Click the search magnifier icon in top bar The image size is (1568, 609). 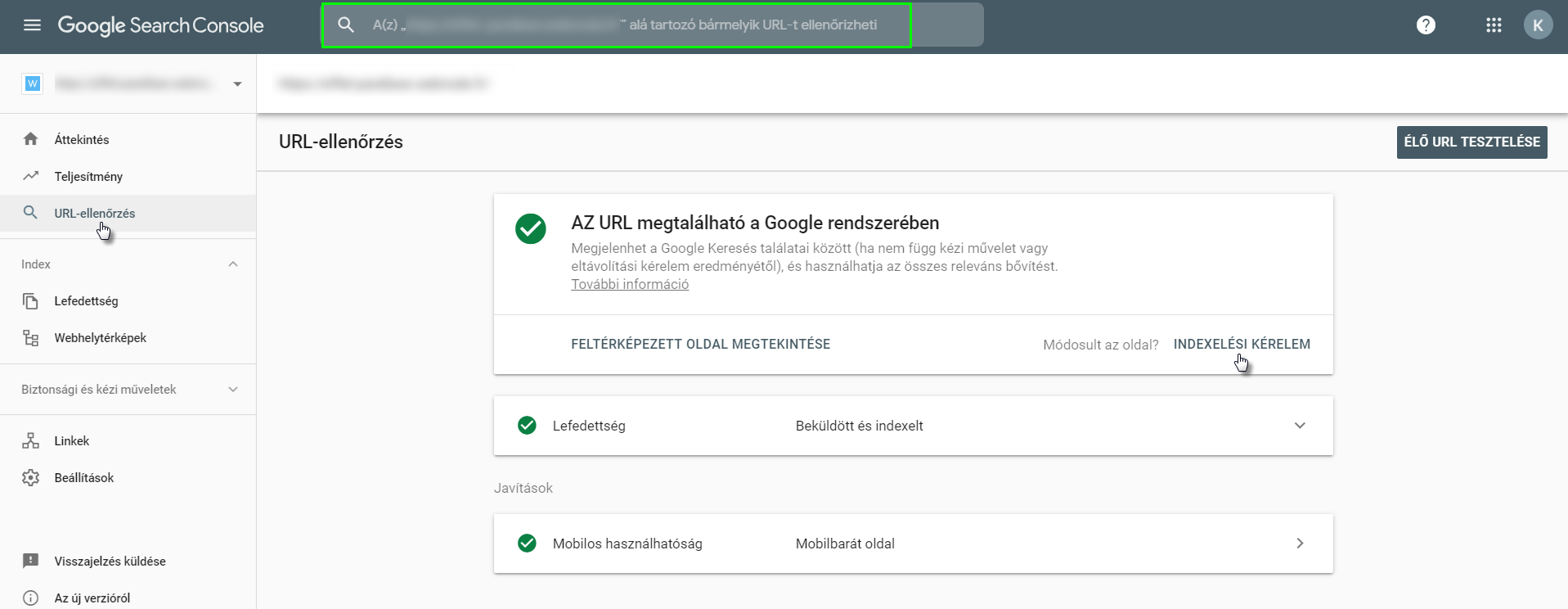[346, 25]
